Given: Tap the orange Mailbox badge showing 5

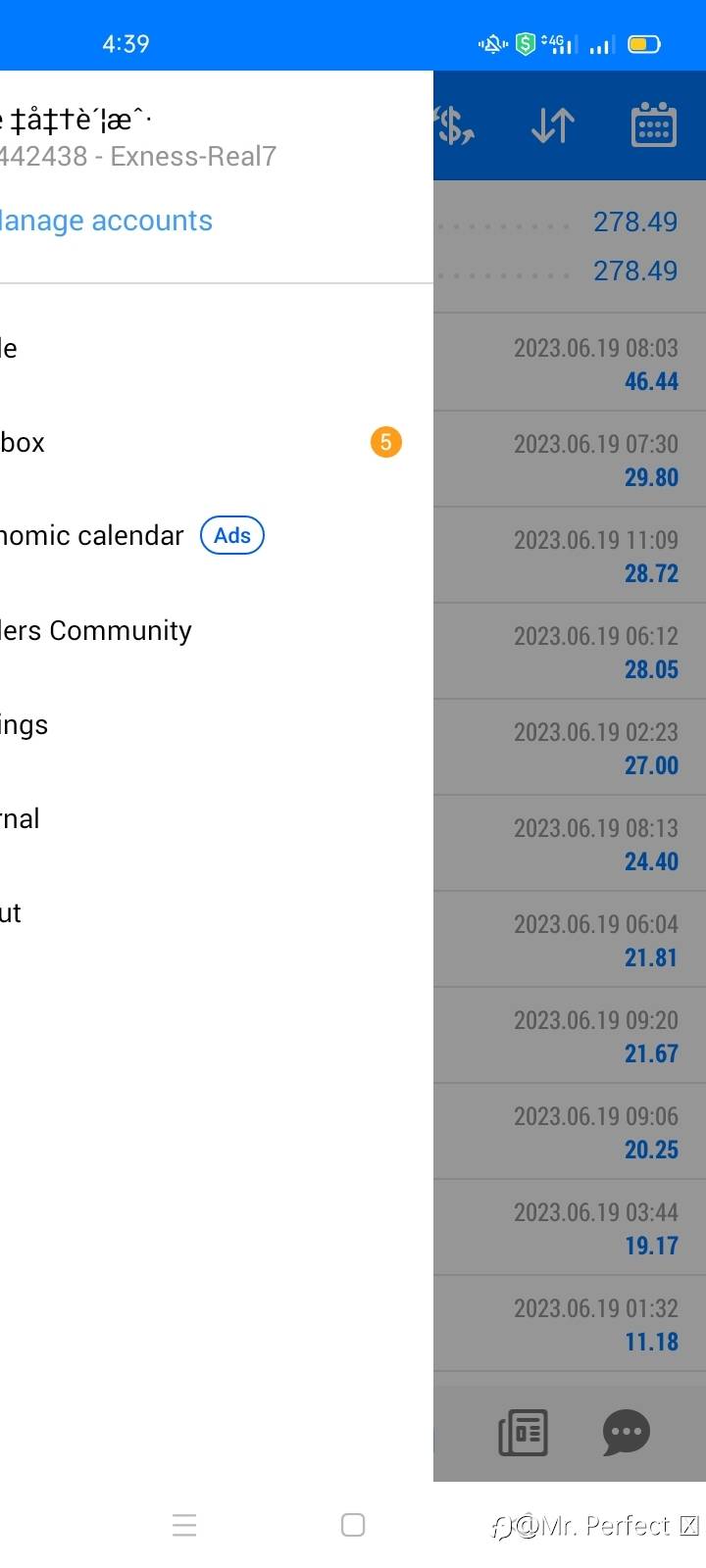Looking at the screenshot, I should (x=385, y=442).
